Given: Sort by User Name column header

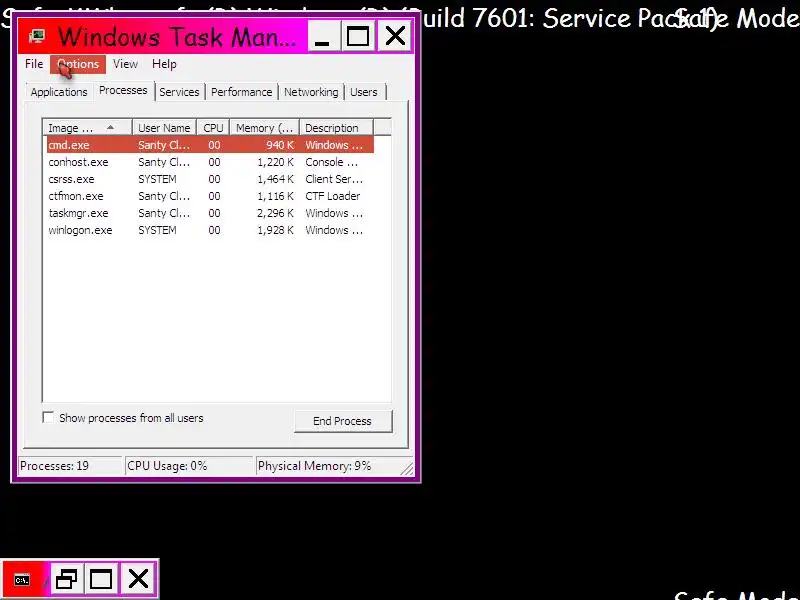Looking at the screenshot, I should point(164,128).
